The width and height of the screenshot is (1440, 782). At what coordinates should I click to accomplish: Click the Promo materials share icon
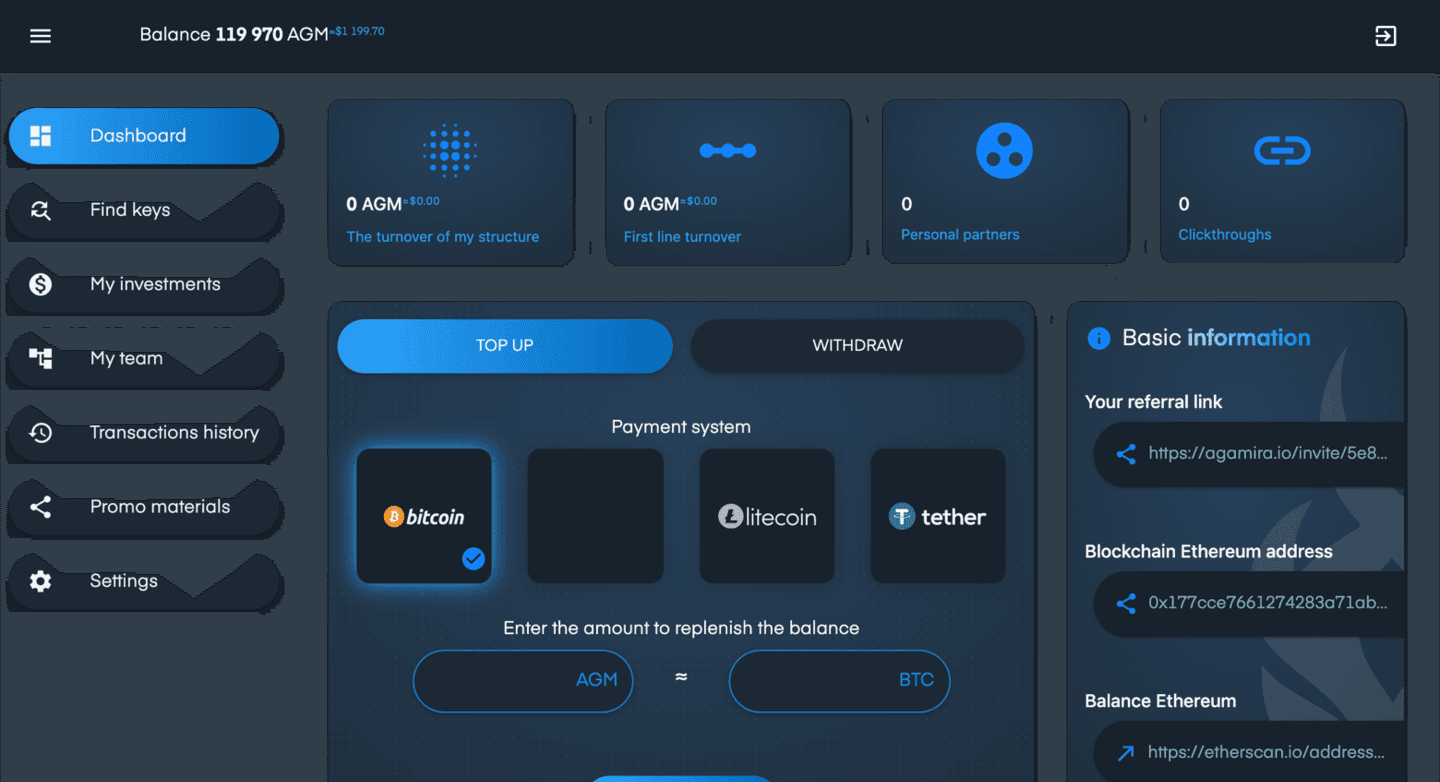tap(40, 507)
